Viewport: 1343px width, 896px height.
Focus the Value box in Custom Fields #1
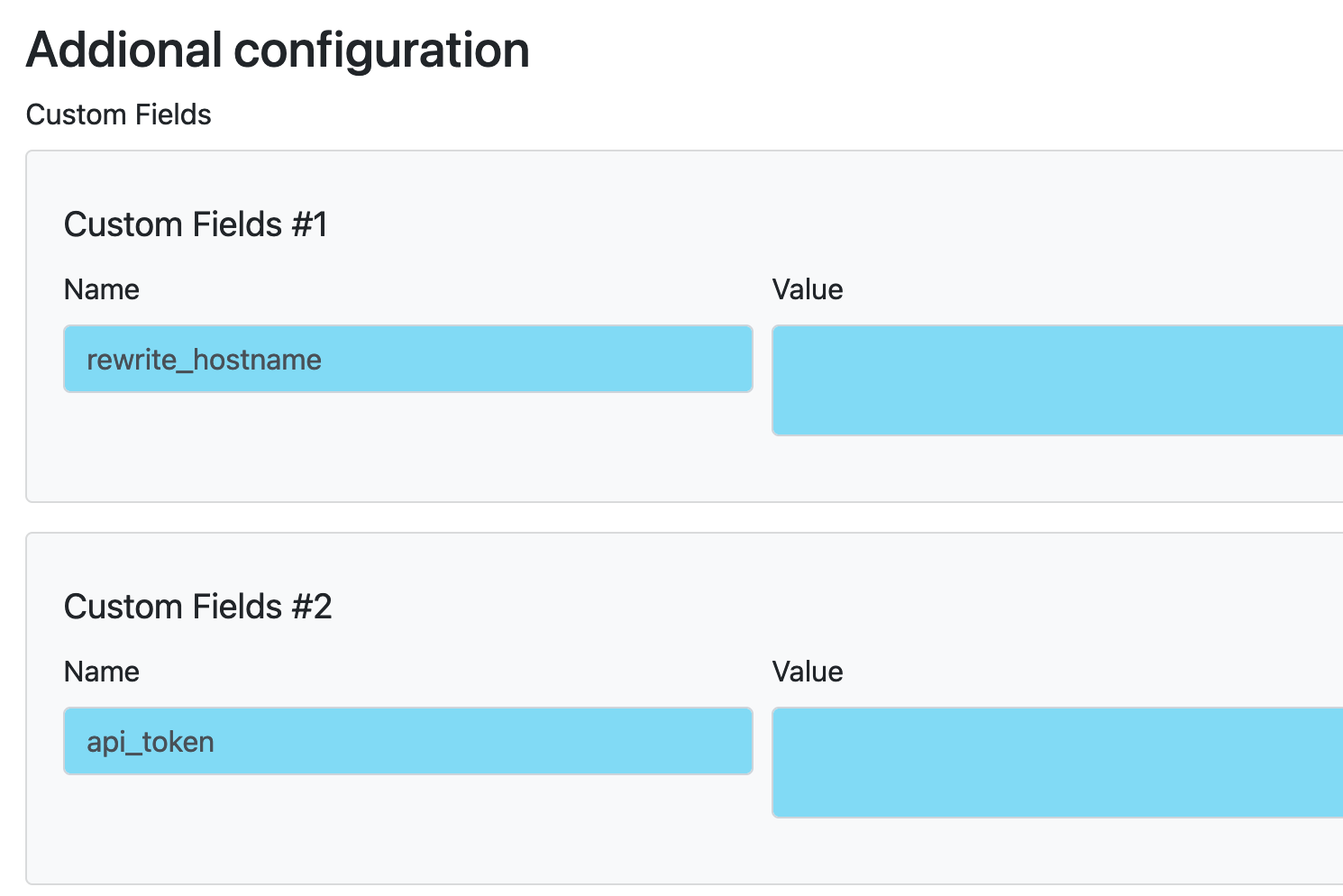1056,380
